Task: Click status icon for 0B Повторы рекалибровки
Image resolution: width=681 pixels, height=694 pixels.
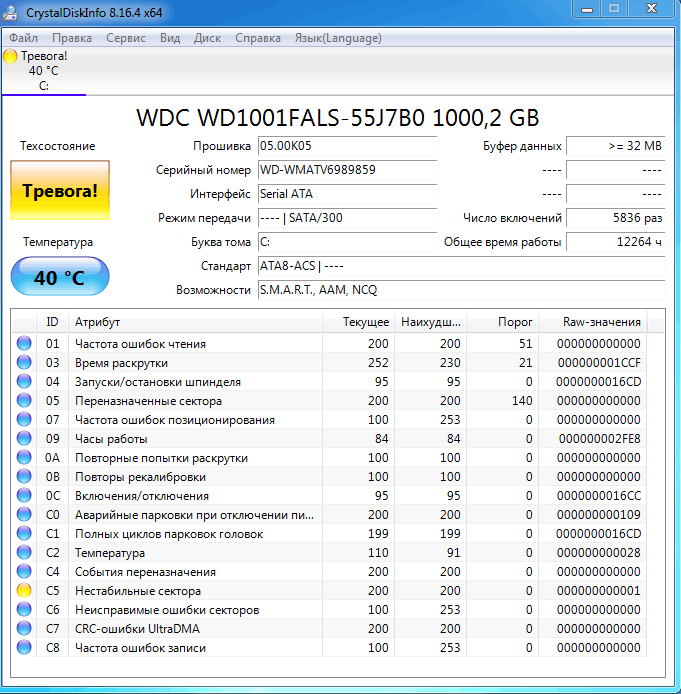Action: point(24,477)
